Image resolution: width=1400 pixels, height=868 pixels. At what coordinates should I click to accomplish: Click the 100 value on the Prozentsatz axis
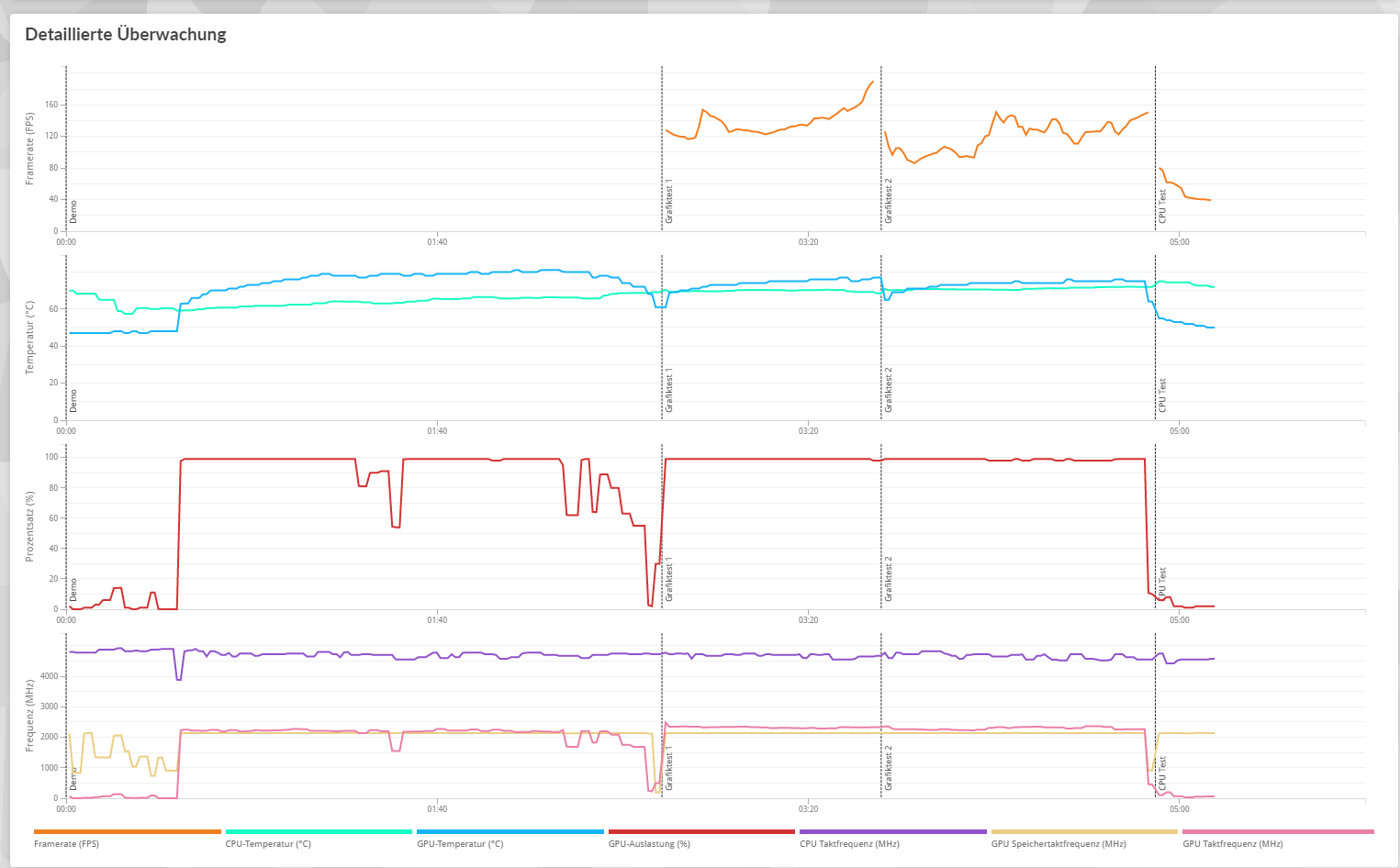(x=51, y=457)
